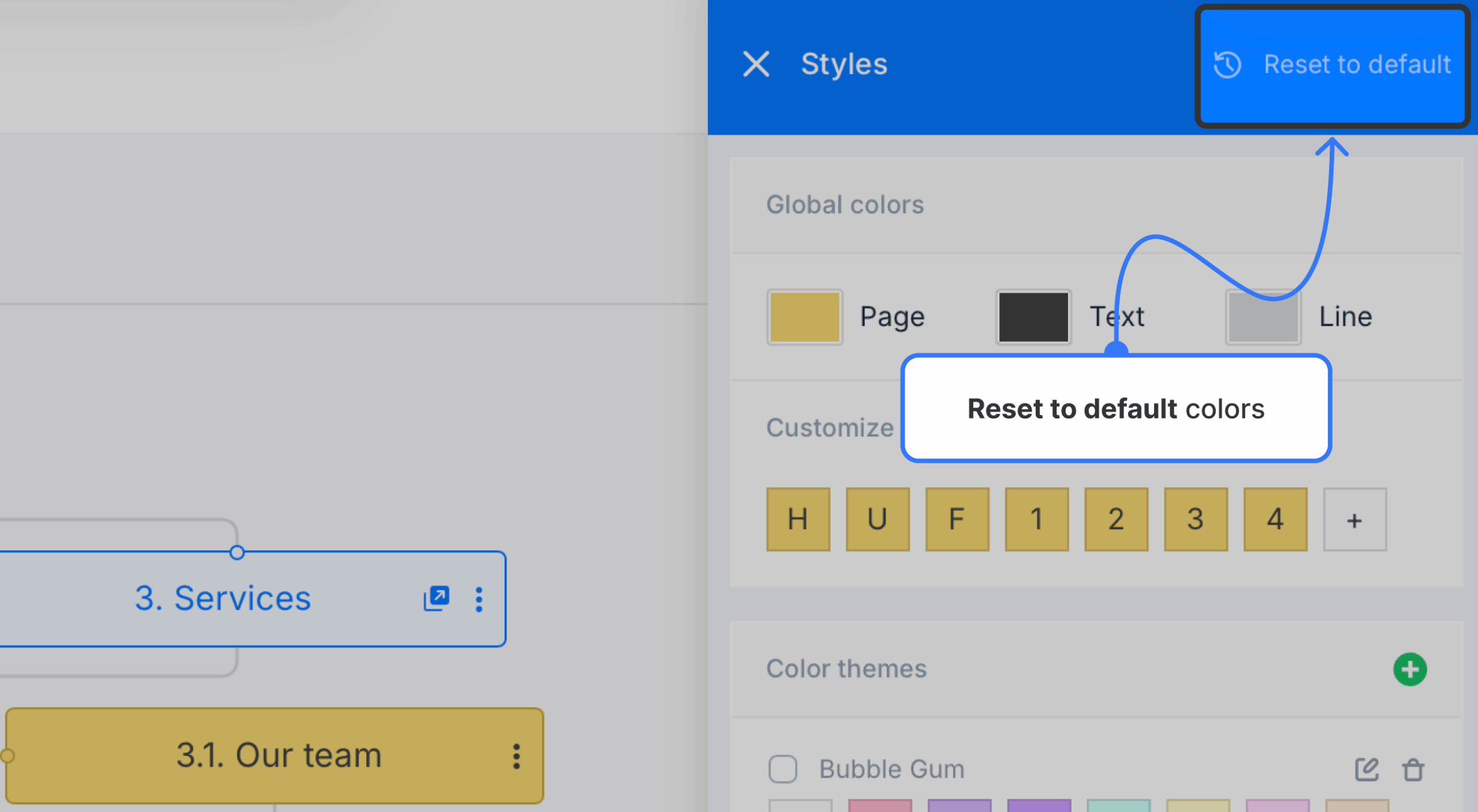The image size is (1478, 812).
Task: Click the Global colors heading
Action: coord(845,204)
